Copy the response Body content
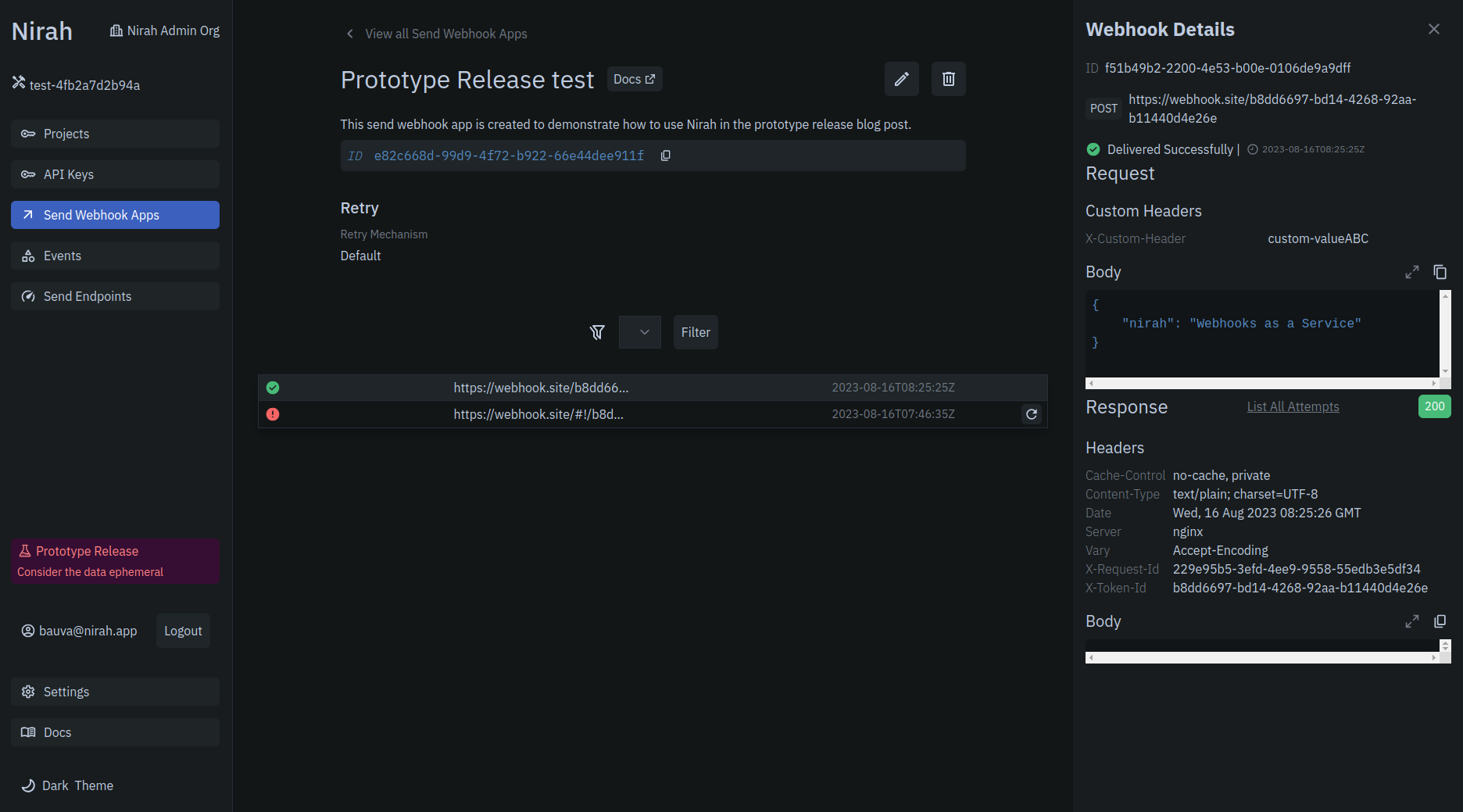1463x812 pixels. click(1440, 621)
